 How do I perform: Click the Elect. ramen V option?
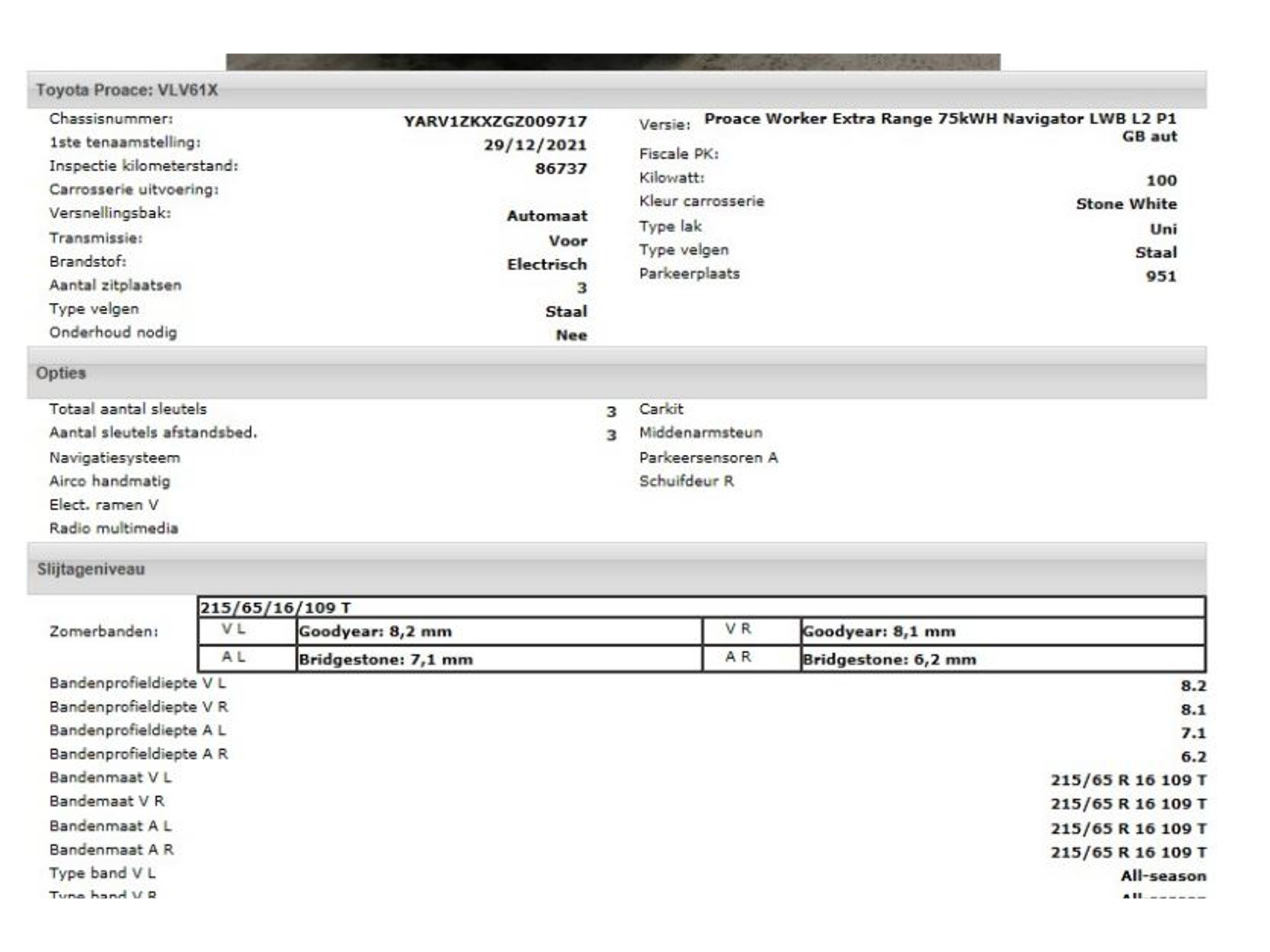tap(104, 505)
